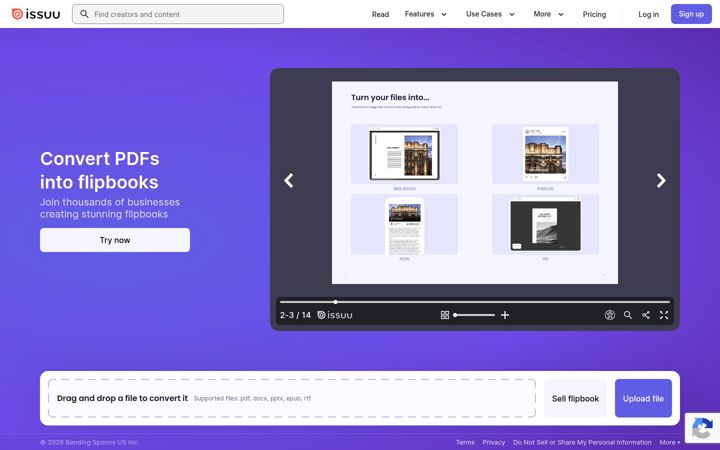Viewport: 720px width, 450px height.
Task: Open the Privacy link in footer
Action: tap(494, 442)
